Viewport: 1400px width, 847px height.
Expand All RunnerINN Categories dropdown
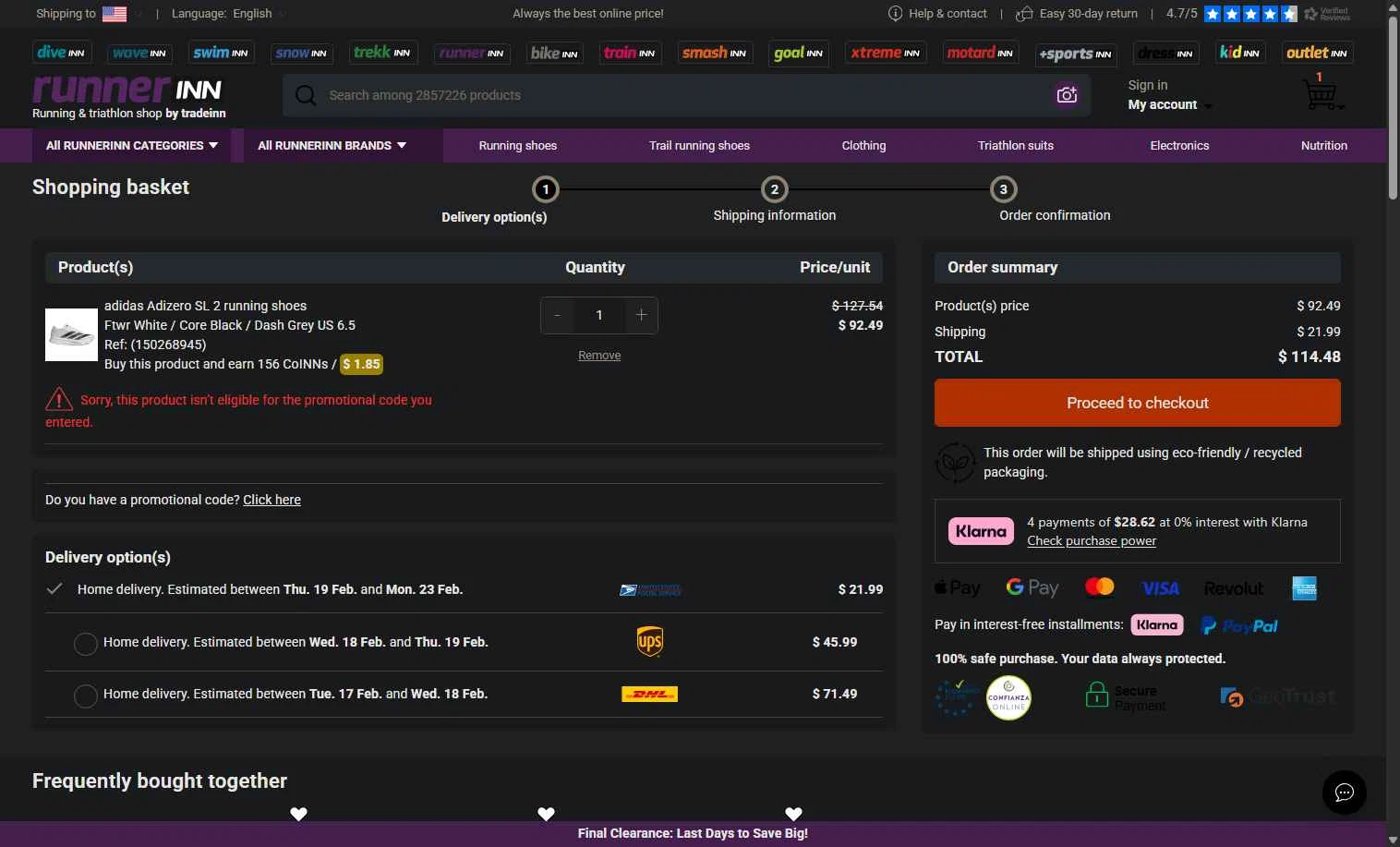coord(132,146)
